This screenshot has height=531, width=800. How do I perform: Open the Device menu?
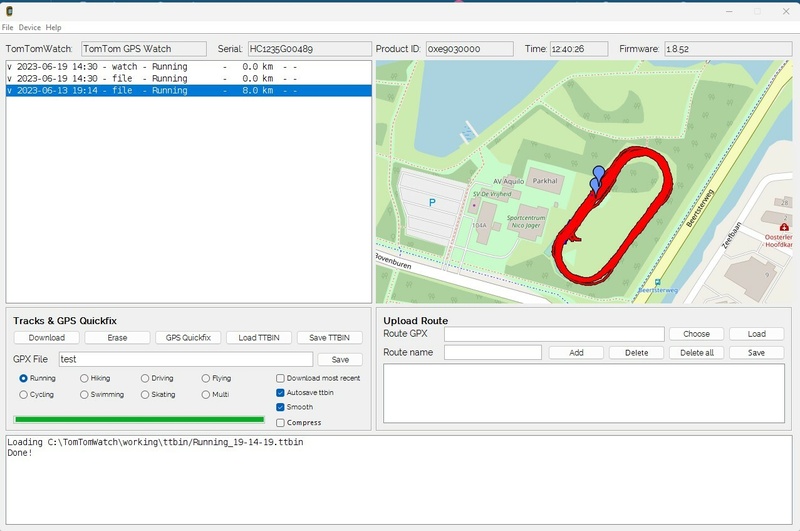click(x=30, y=28)
